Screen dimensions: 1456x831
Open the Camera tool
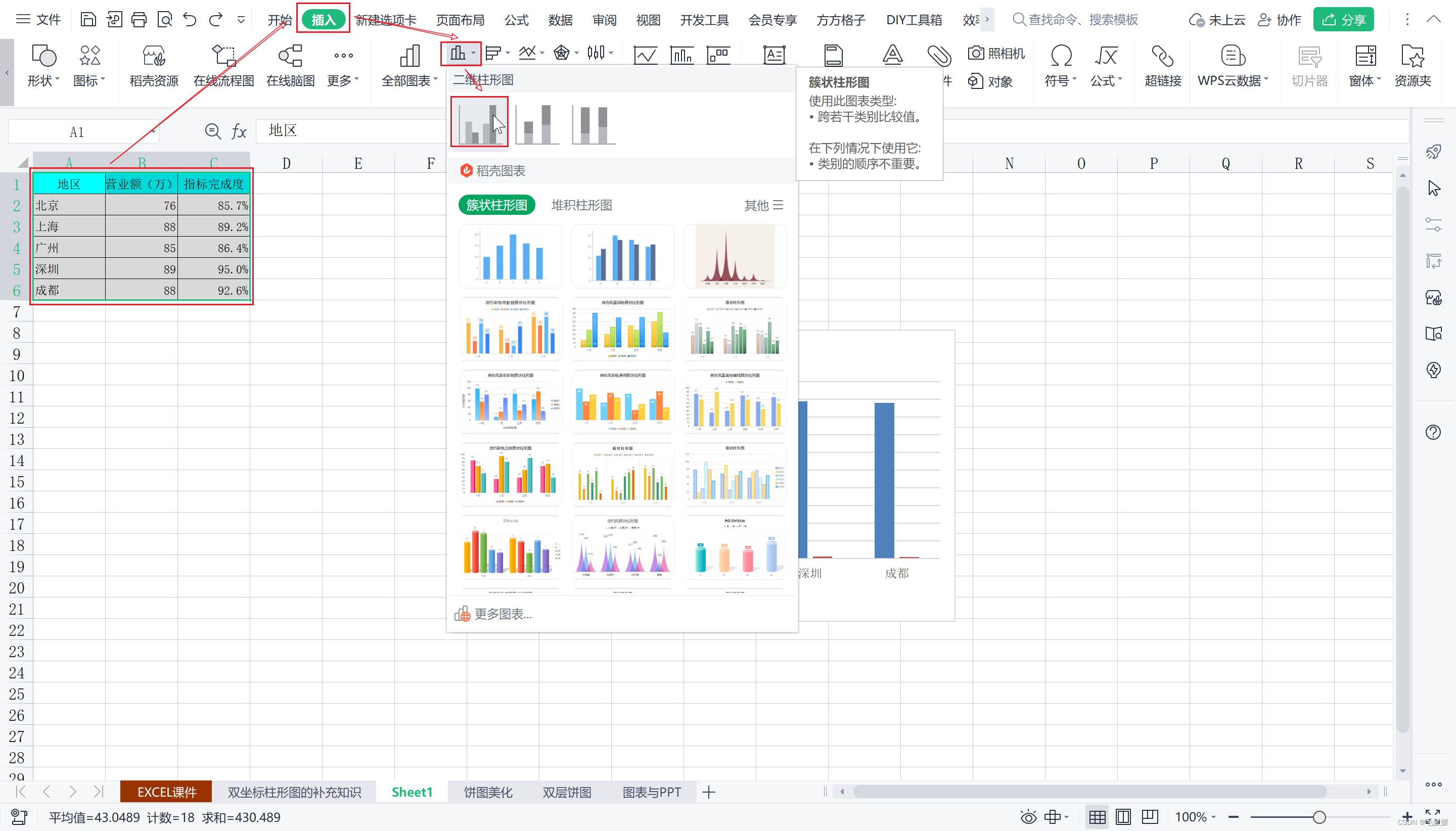tap(996, 53)
